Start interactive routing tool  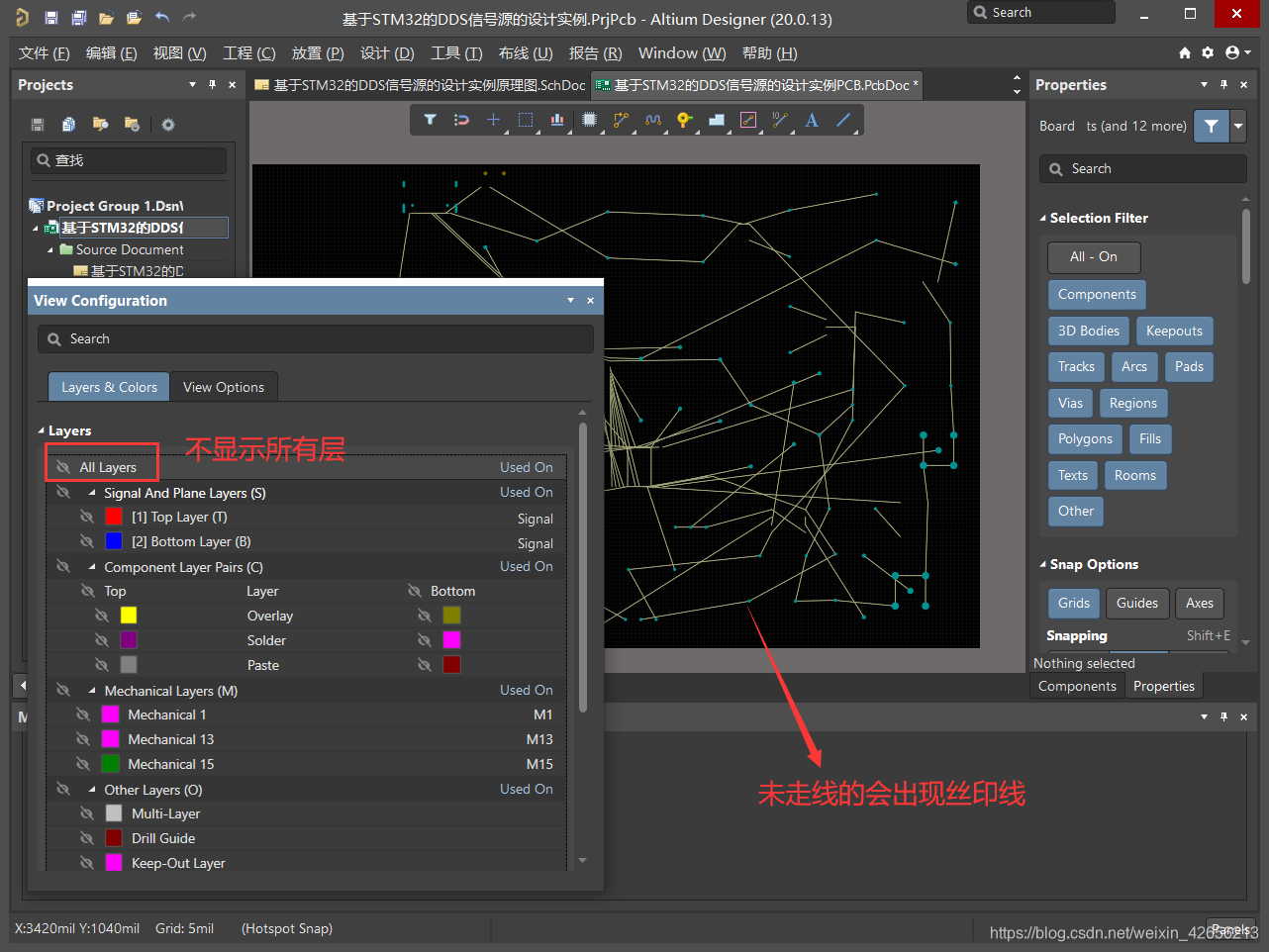[621, 120]
